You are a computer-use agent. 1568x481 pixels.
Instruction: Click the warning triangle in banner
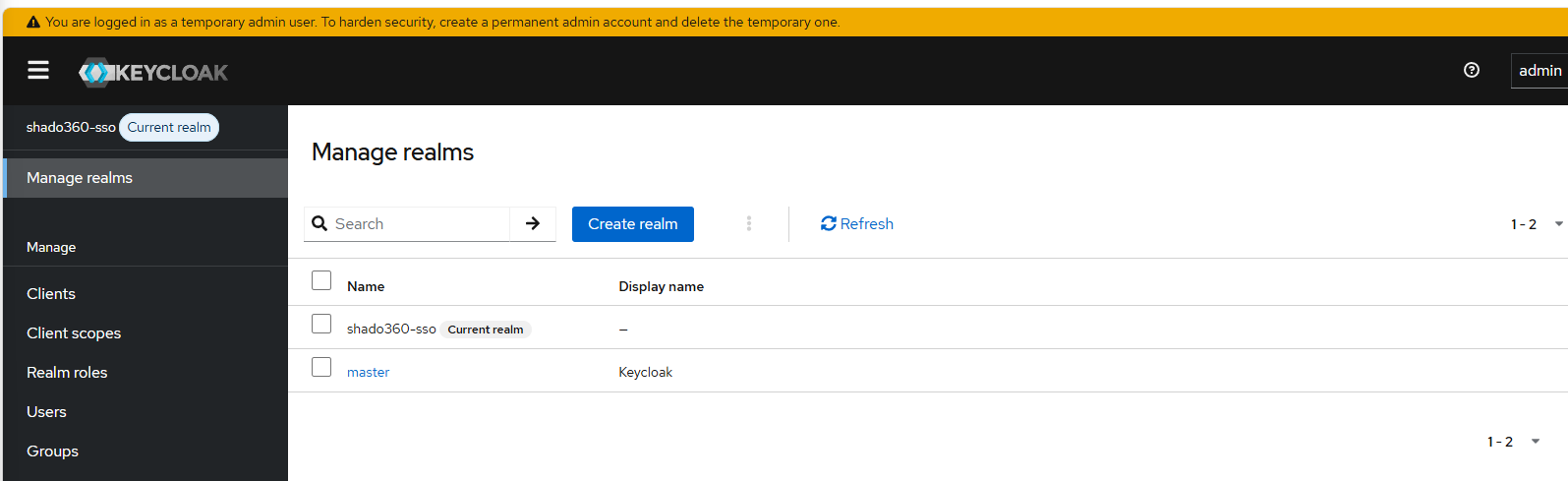(x=33, y=22)
